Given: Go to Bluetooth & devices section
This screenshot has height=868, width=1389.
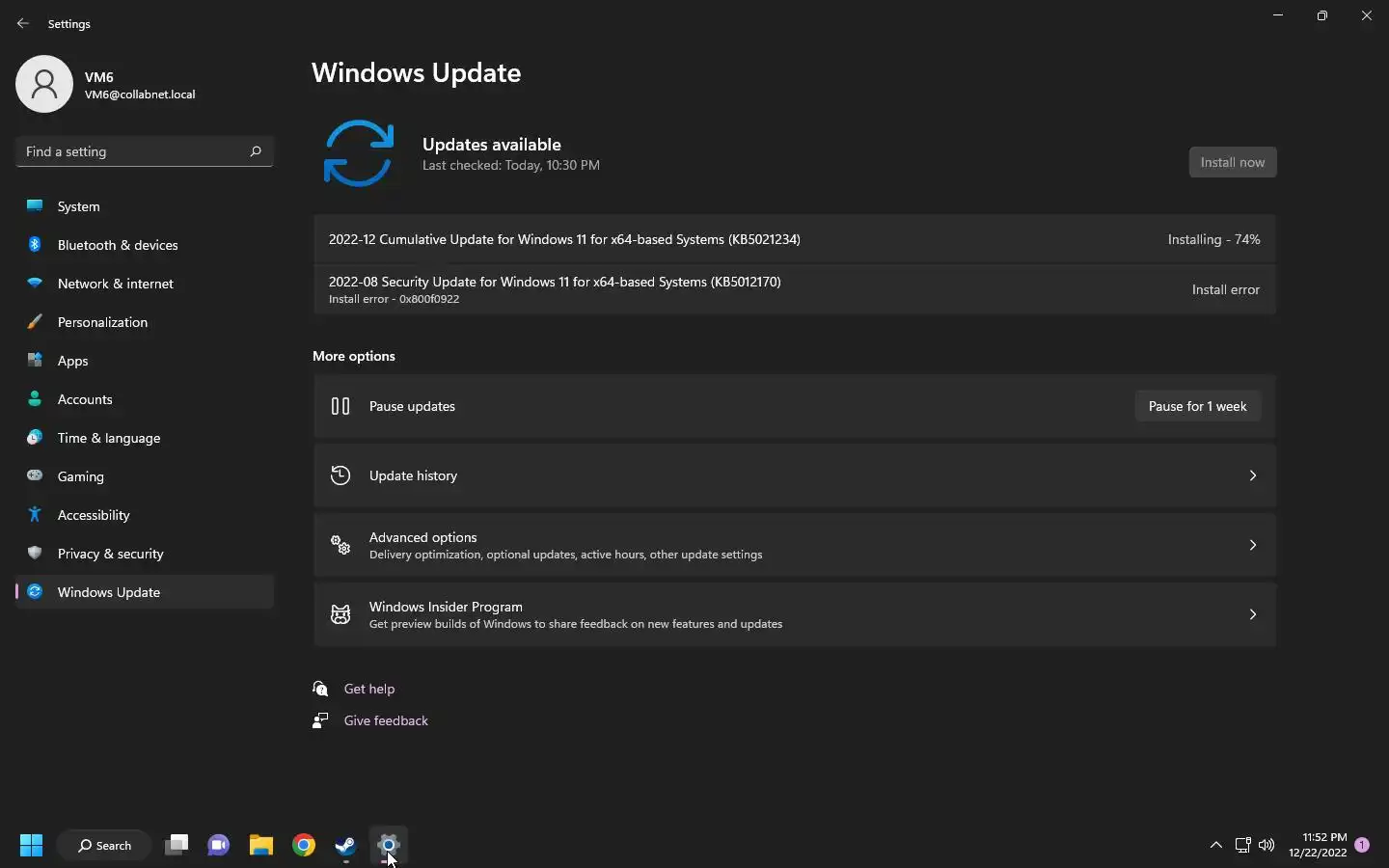Looking at the screenshot, I should pyautogui.click(x=145, y=245).
